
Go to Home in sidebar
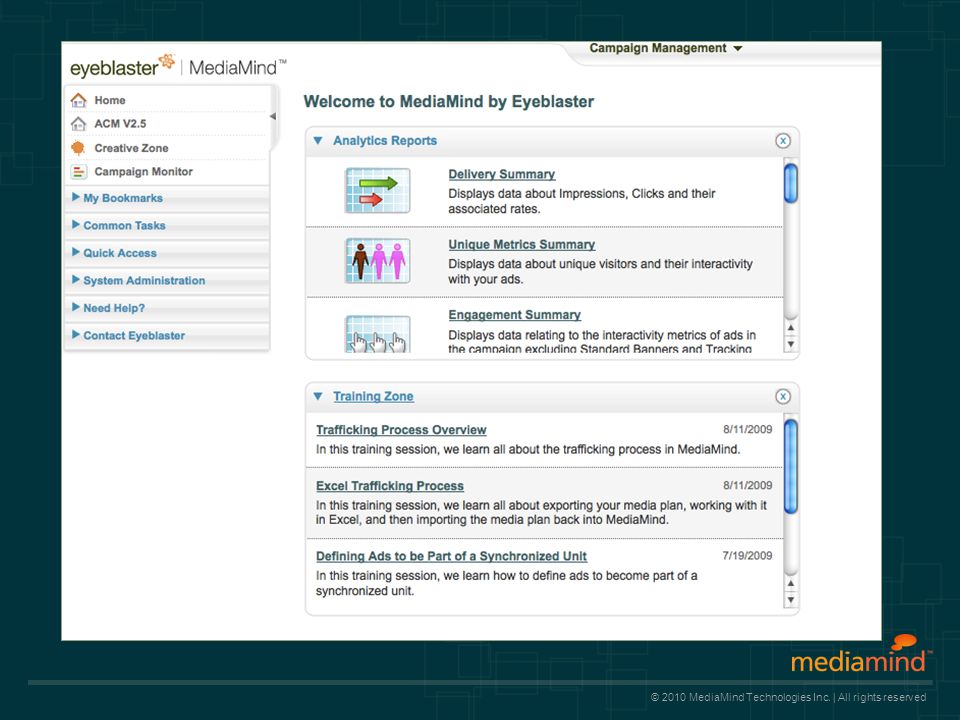click(x=110, y=100)
